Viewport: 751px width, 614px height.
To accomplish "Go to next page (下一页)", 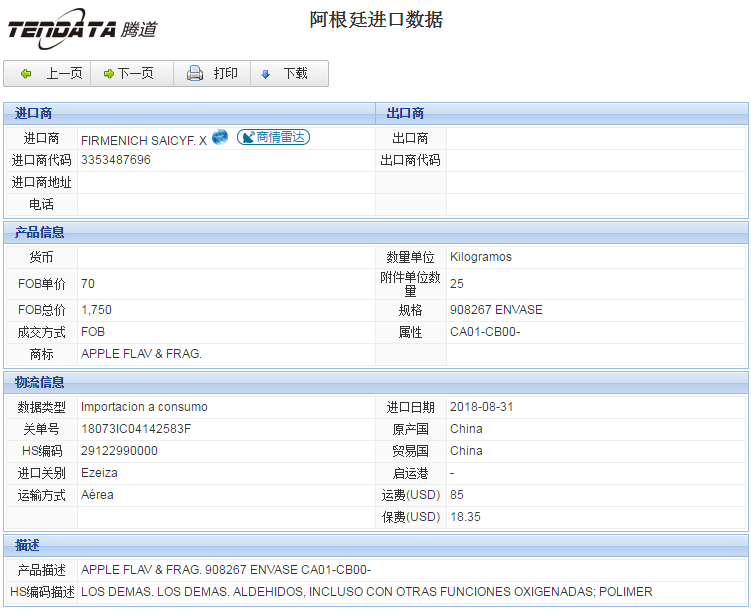I will (x=129, y=73).
